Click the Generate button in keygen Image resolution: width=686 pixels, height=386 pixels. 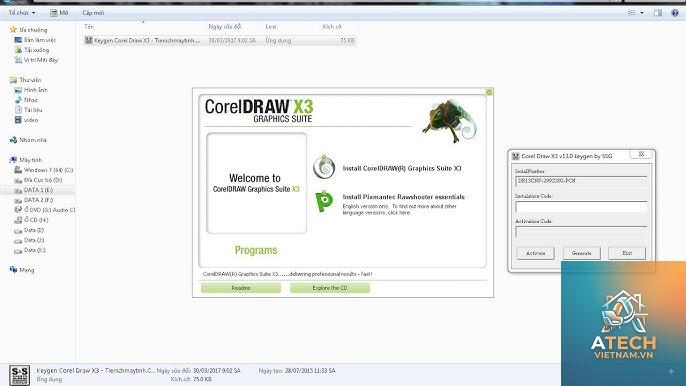pyautogui.click(x=581, y=253)
